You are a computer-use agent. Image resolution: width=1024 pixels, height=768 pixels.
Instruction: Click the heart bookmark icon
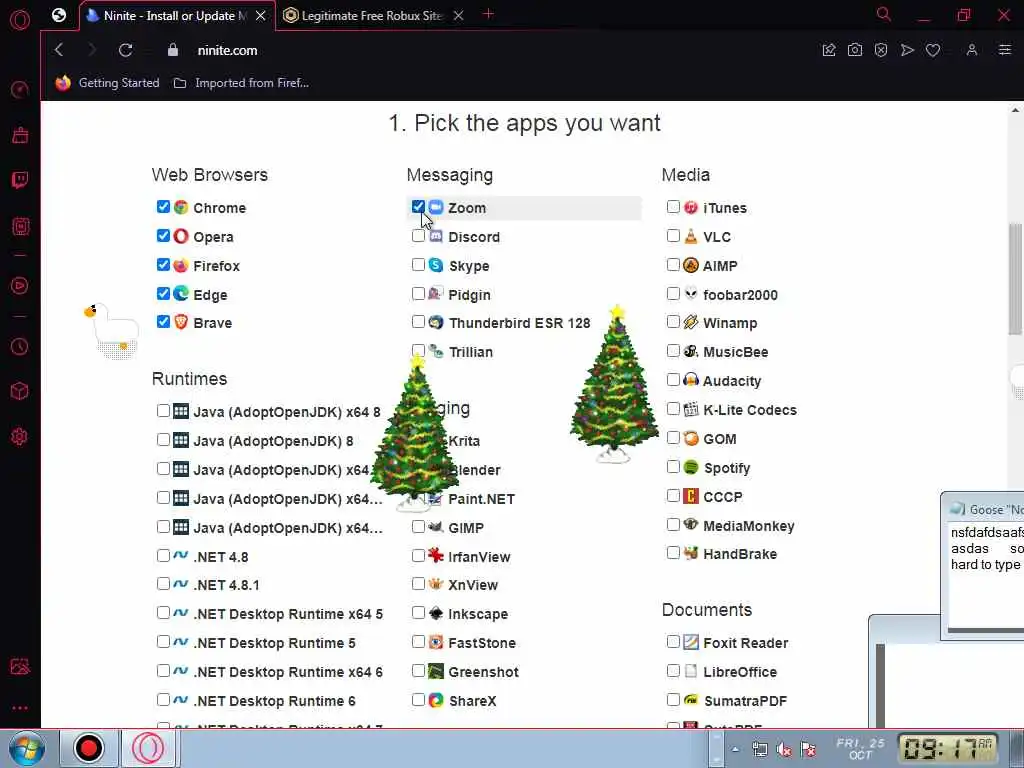(x=933, y=50)
